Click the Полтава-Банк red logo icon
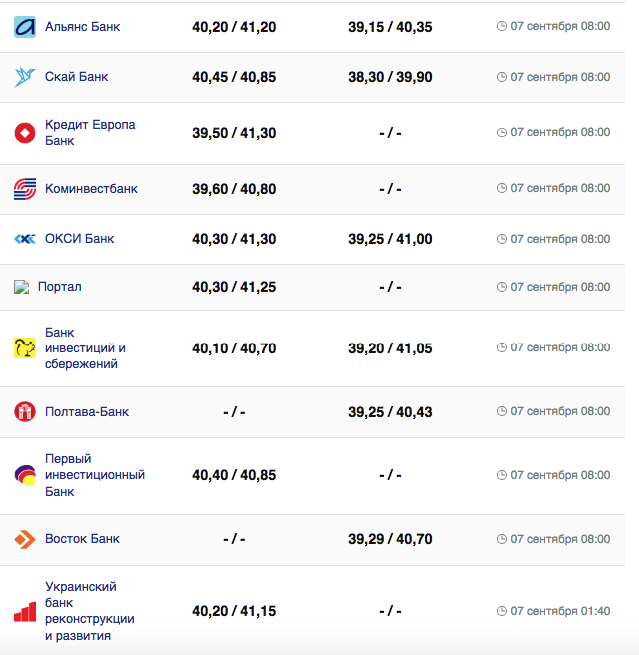This screenshot has height=655, width=639. (x=25, y=411)
